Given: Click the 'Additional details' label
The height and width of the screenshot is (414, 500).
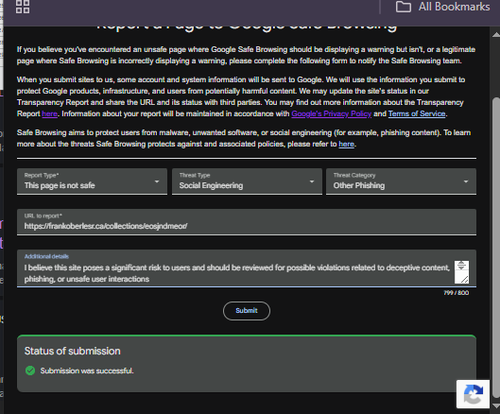Looking at the screenshot, I should pos(46,256).
